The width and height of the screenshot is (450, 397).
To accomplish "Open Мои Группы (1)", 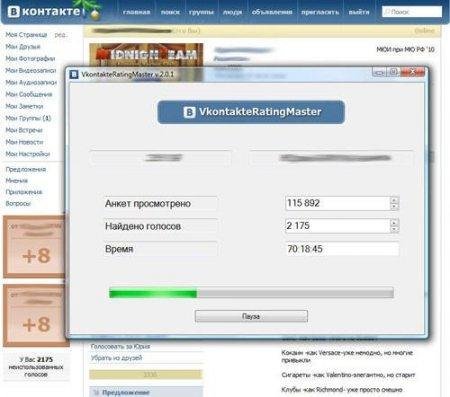I will click(x=28, y=118).
